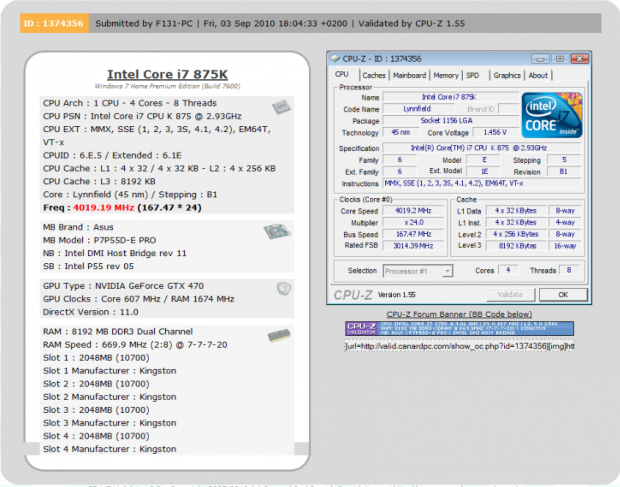The height and width of the screenshot is (487, 620).
Task: Minimize the CPU-Z window
Action: 540,59
